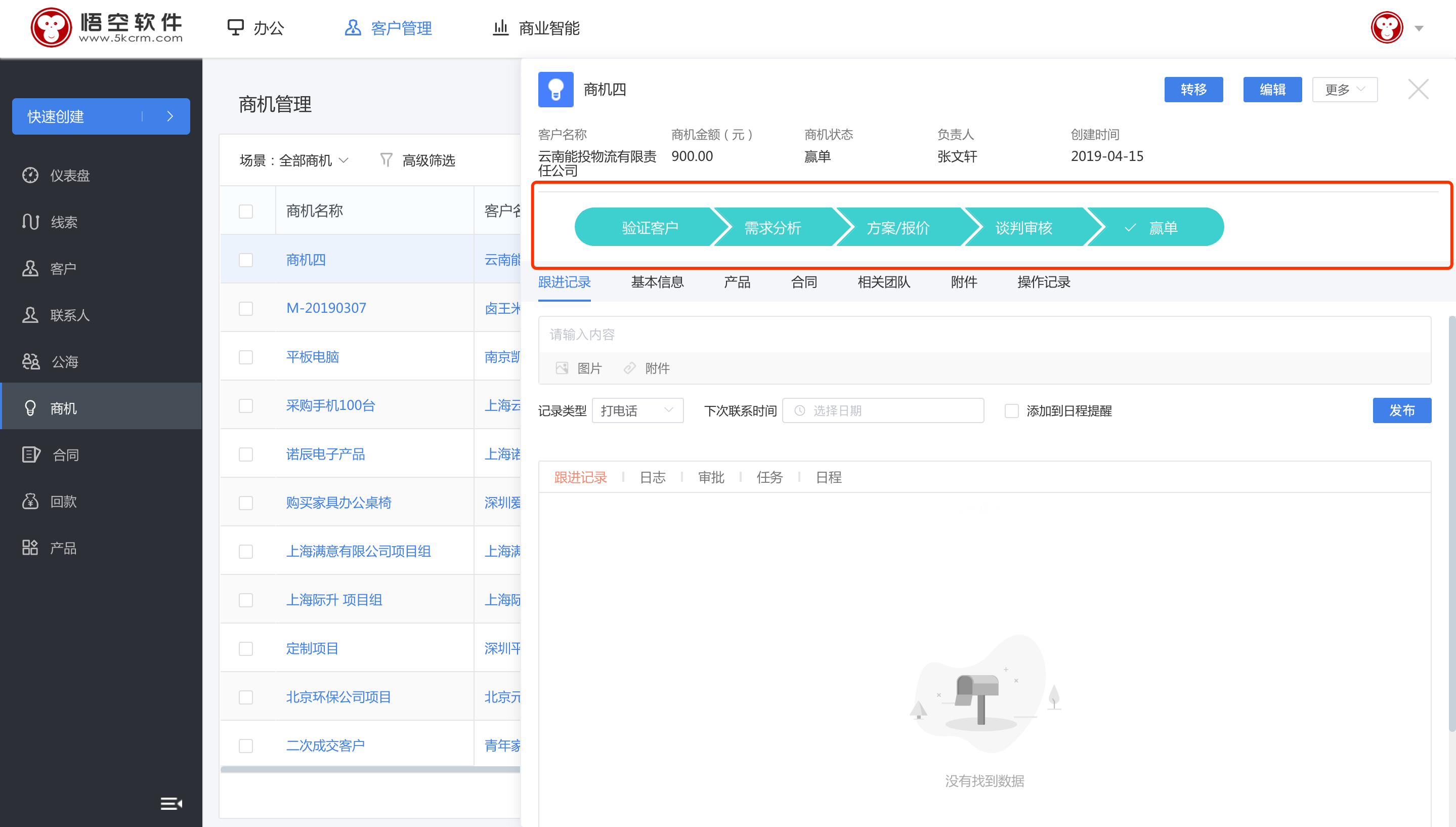The height and width of the screenshot is (827, 1456).
Task: Open the 合同 contract icon in sidebar
Action: click(31, 454)
